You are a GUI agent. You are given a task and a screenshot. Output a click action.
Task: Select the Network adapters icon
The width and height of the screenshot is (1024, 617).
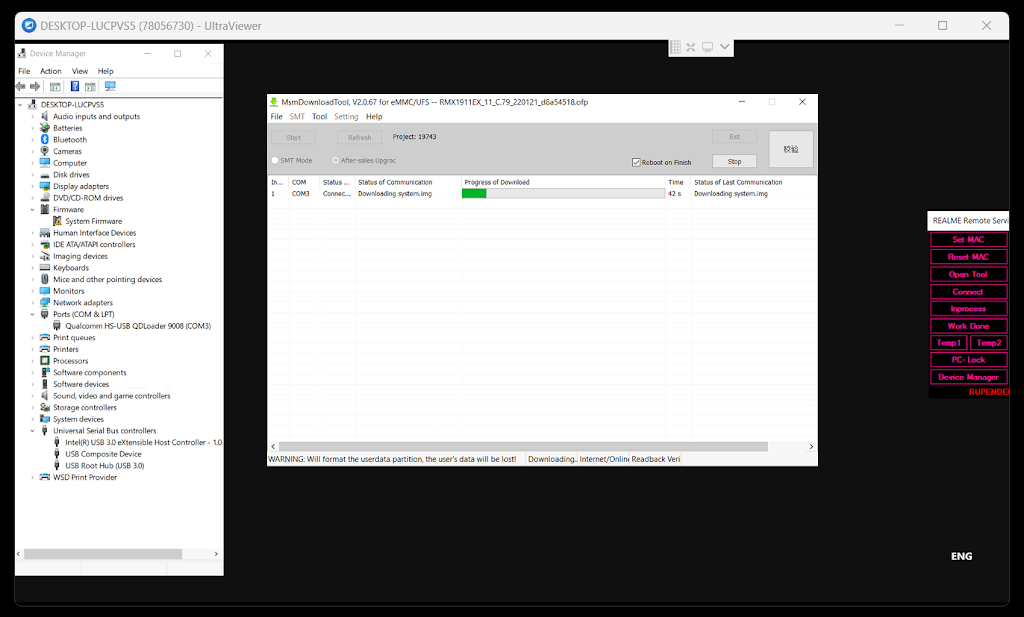tap(44, 302)
